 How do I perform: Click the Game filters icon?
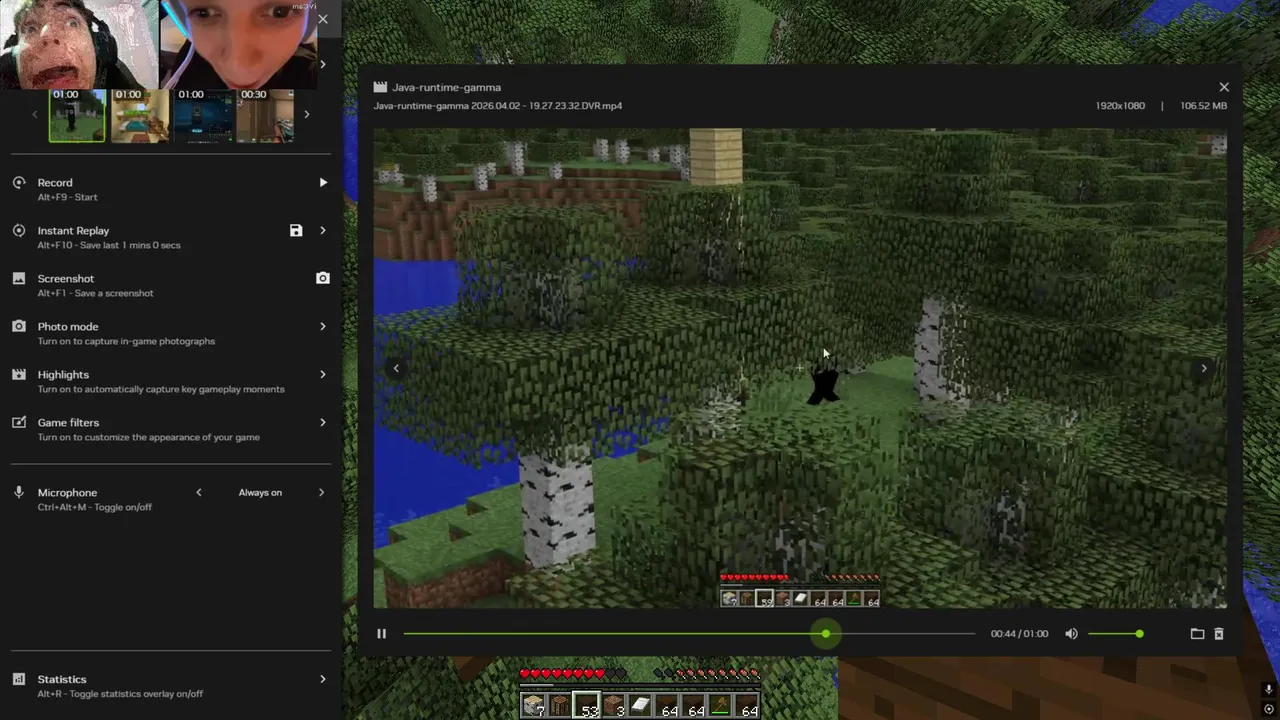(x=19, y=423)
